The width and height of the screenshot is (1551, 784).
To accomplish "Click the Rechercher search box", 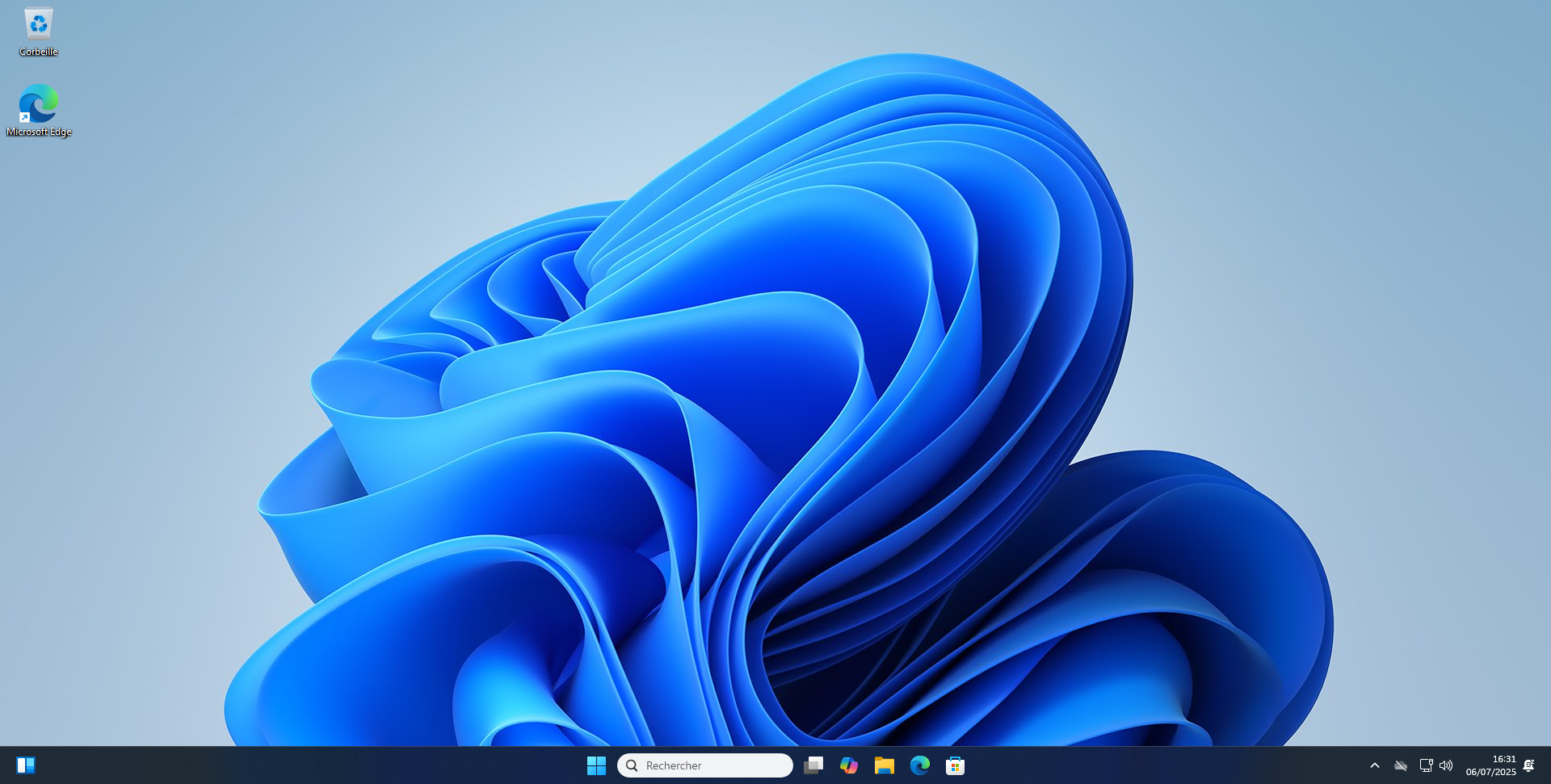I will pos(704,765).
